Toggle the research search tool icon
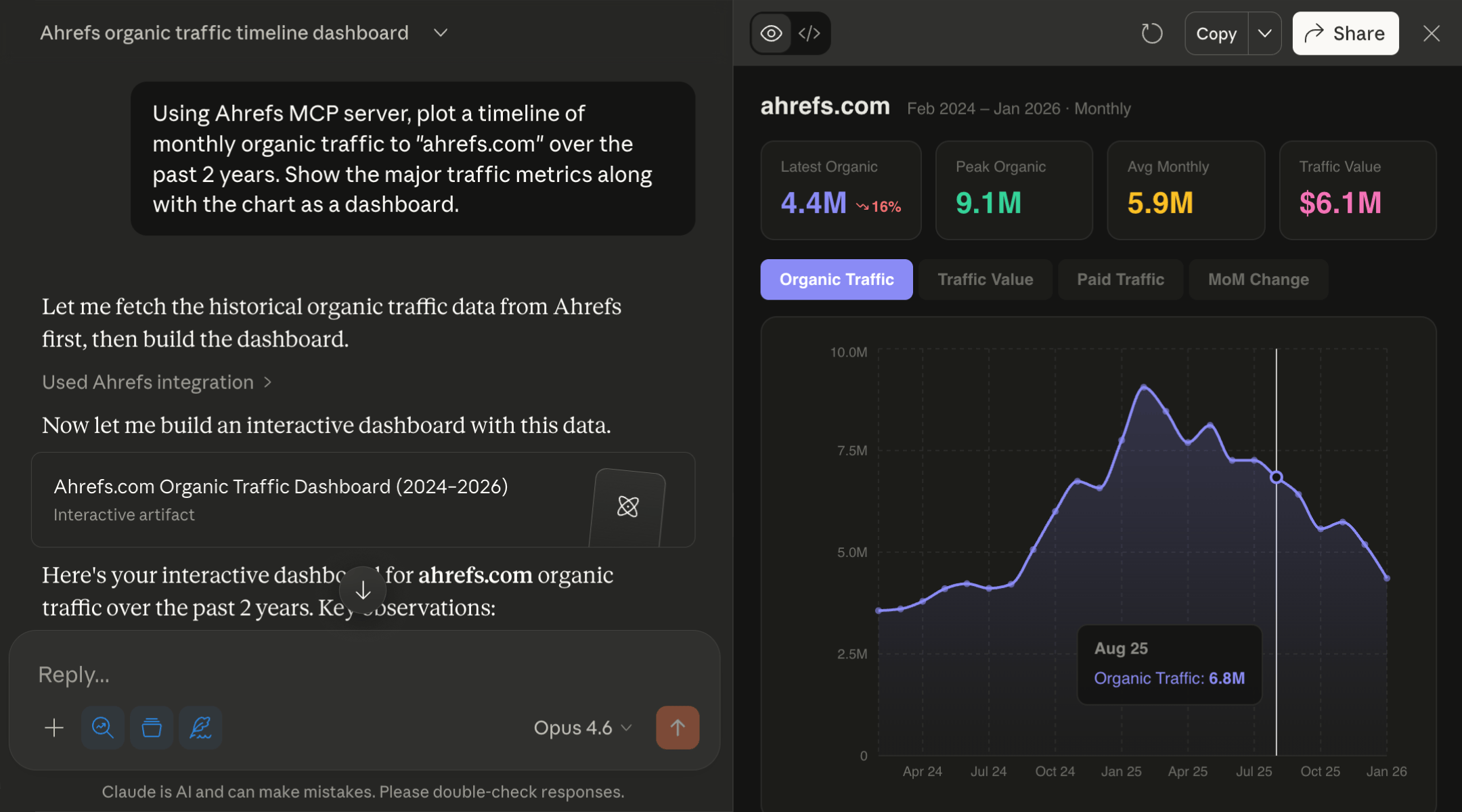This screenshot has width=1462, height=812. coord(103,727)
